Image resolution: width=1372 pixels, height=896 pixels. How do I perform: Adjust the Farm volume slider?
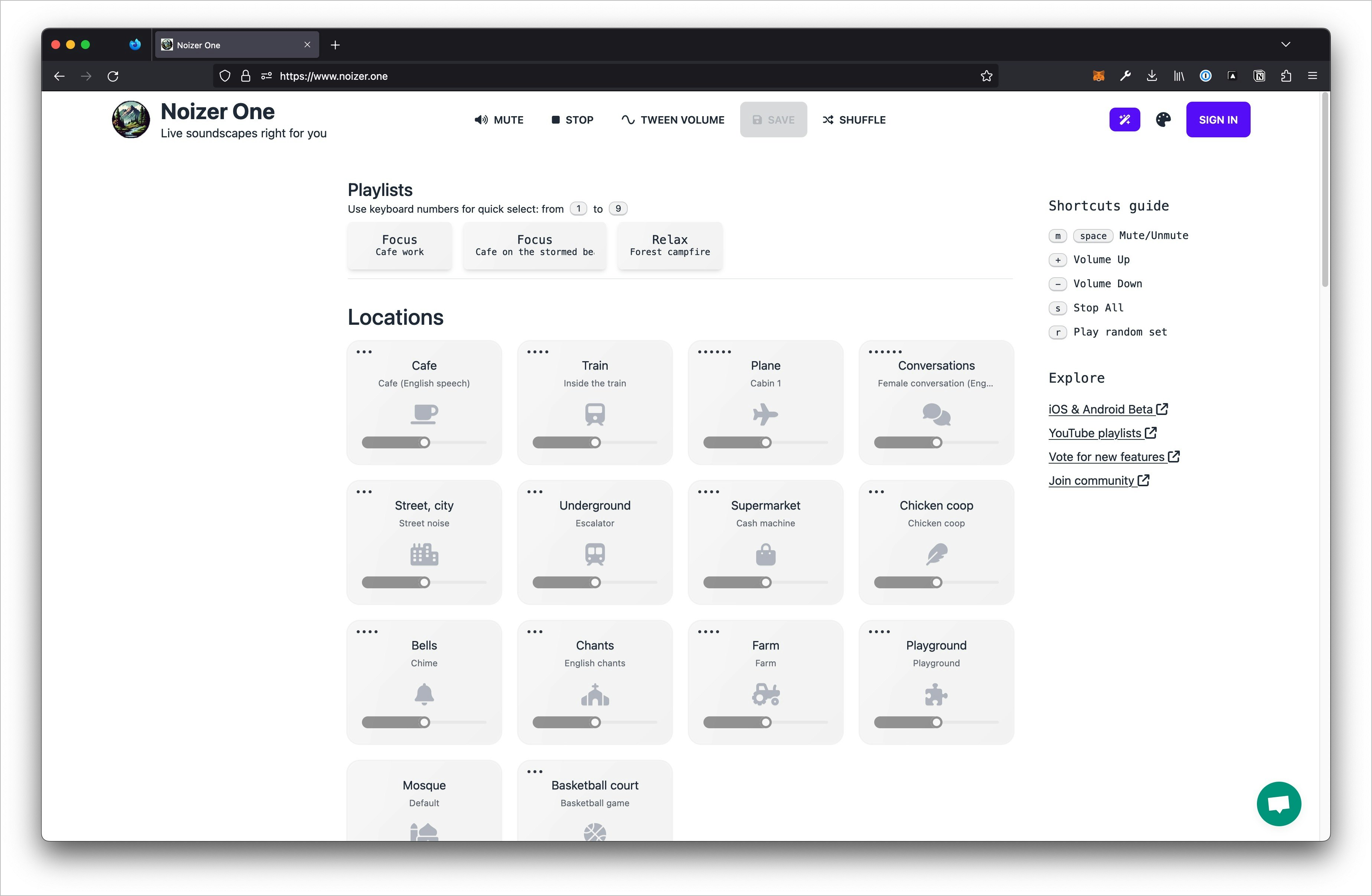pos(765,722)
